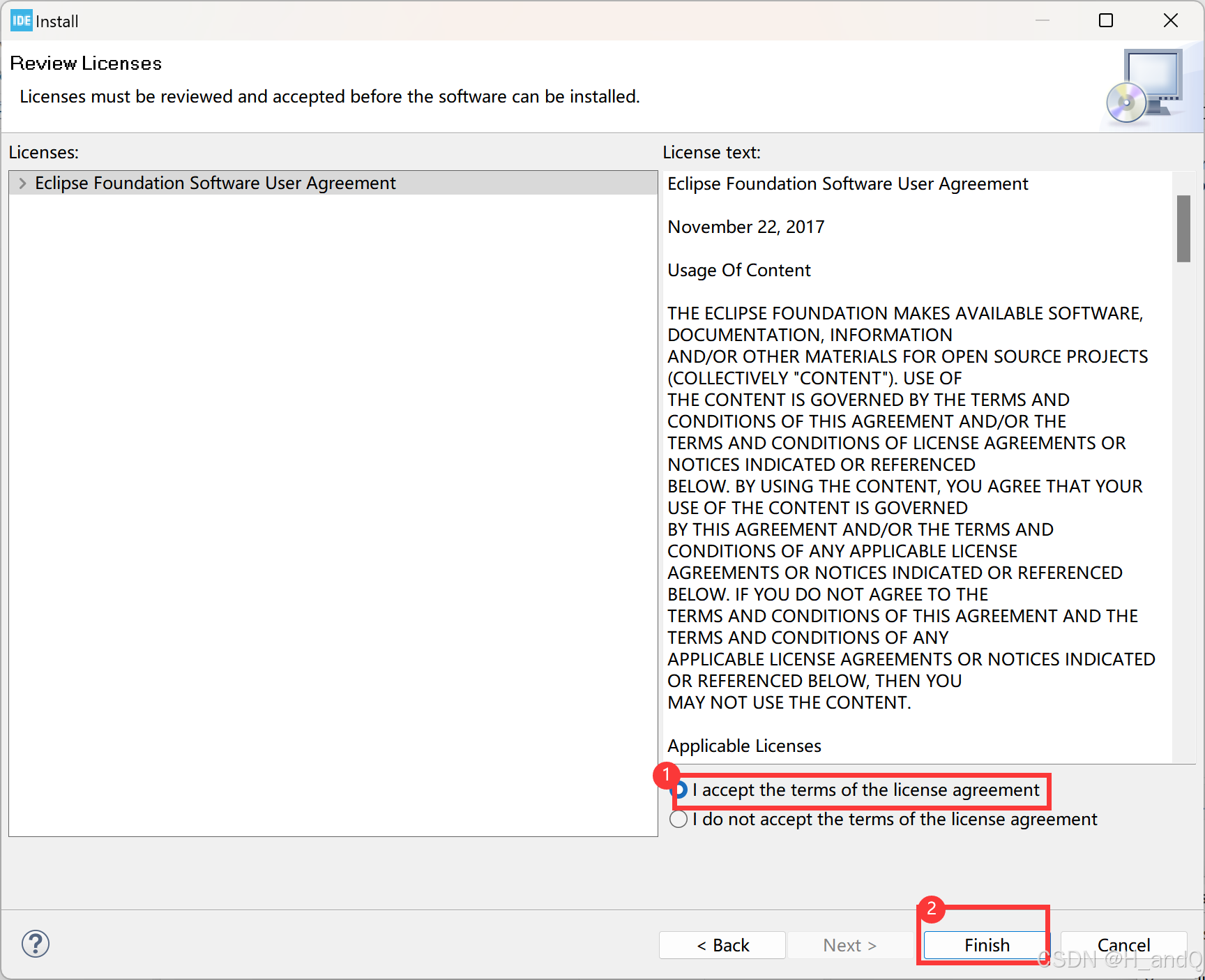Viewport: 1205px width, 980px height.
Task: Select Eclipse Foundation Software User Agreement row
Action: (x=333, y=183)
